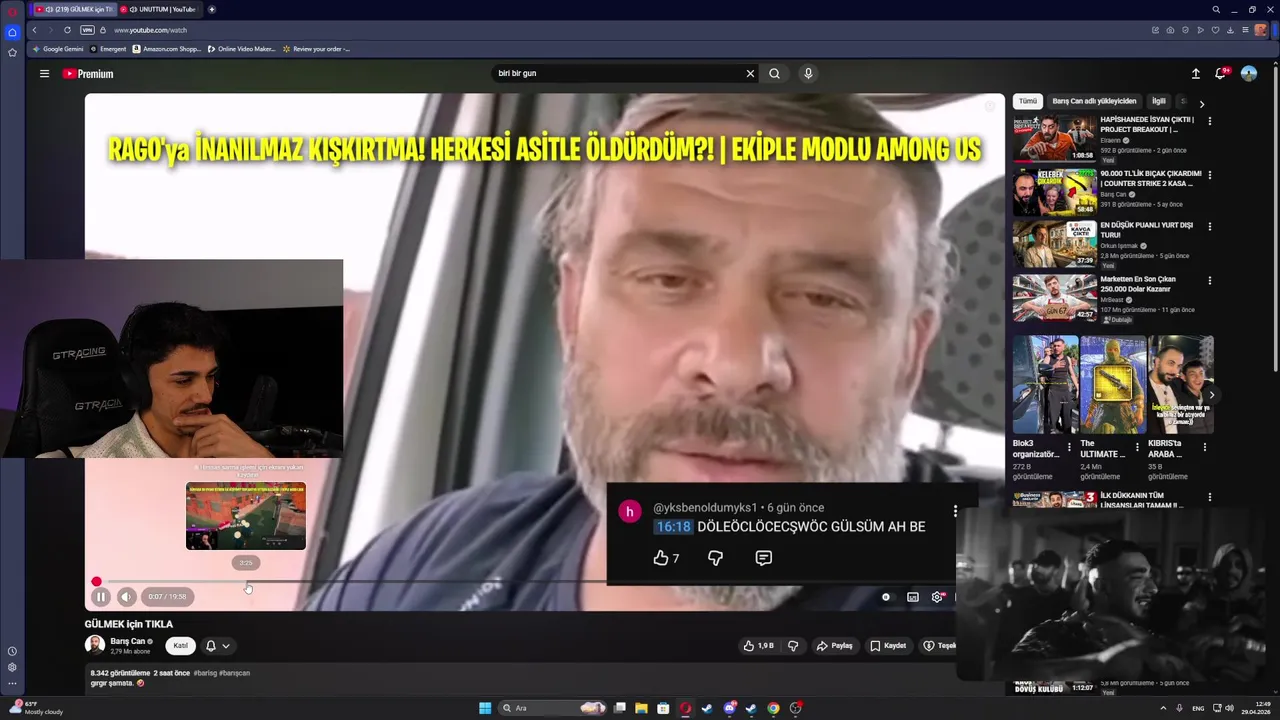Viewport: 1280px width, 720px height.
Task: Open @yksbenoldumyks1 commenter profile
Action: (x=705, y=508)
